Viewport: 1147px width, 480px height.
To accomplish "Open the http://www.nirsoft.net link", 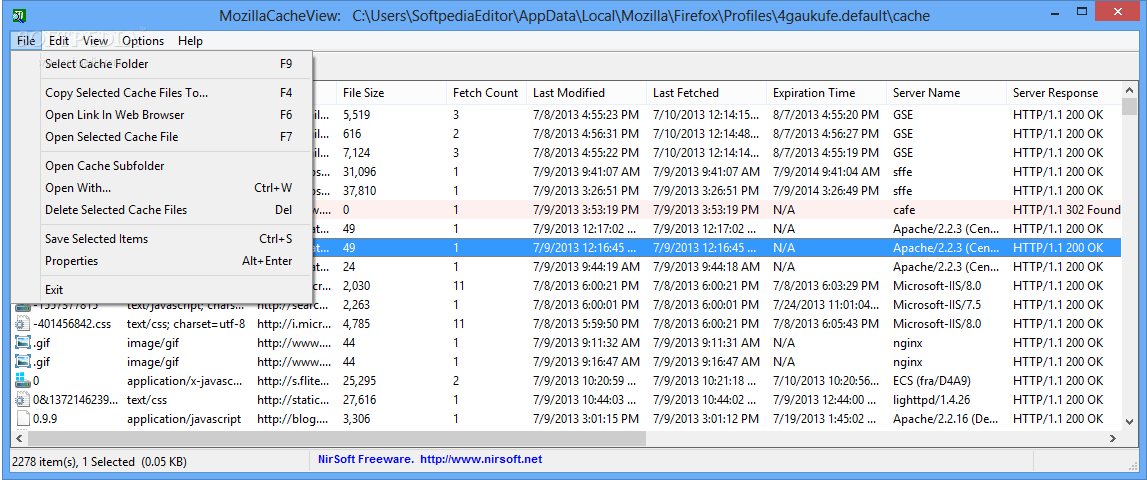I will point(481,460).
